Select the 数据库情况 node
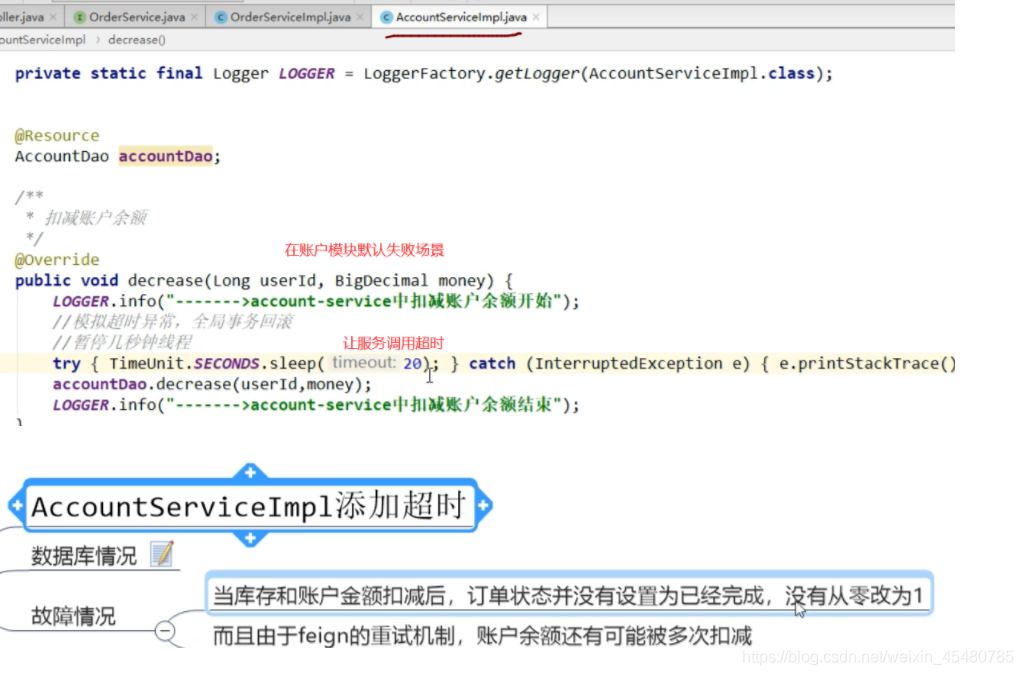1023x675 pixels. pyautogui.click(x=84, y=556)
